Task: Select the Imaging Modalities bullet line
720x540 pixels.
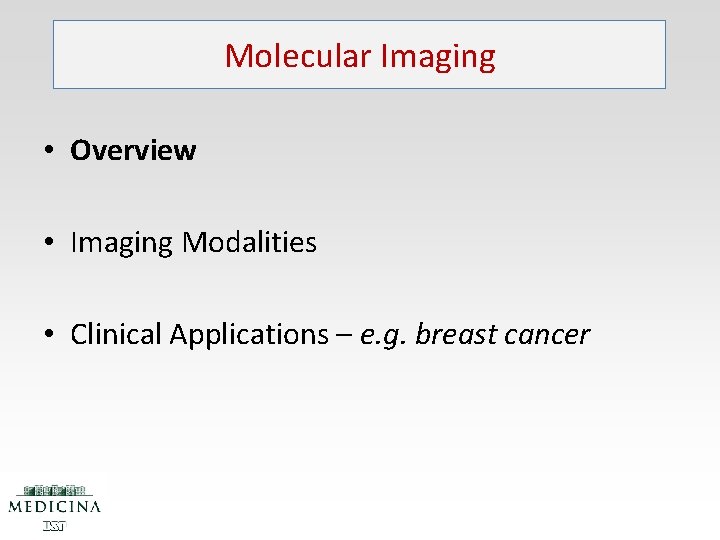Action: (193, 242)
